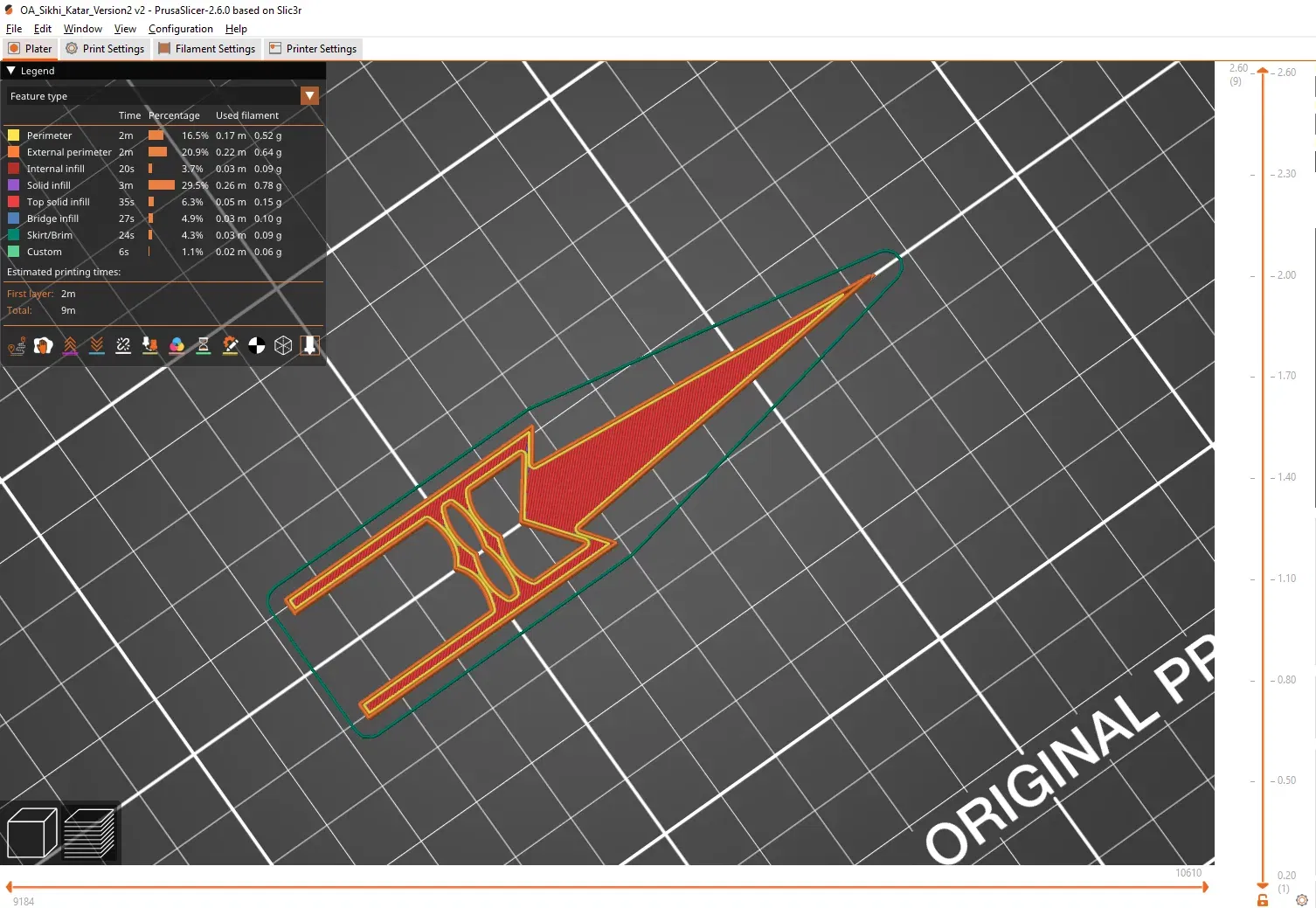Open the Feature type view dropdown

pyautogui.click(x=310, y=96)
